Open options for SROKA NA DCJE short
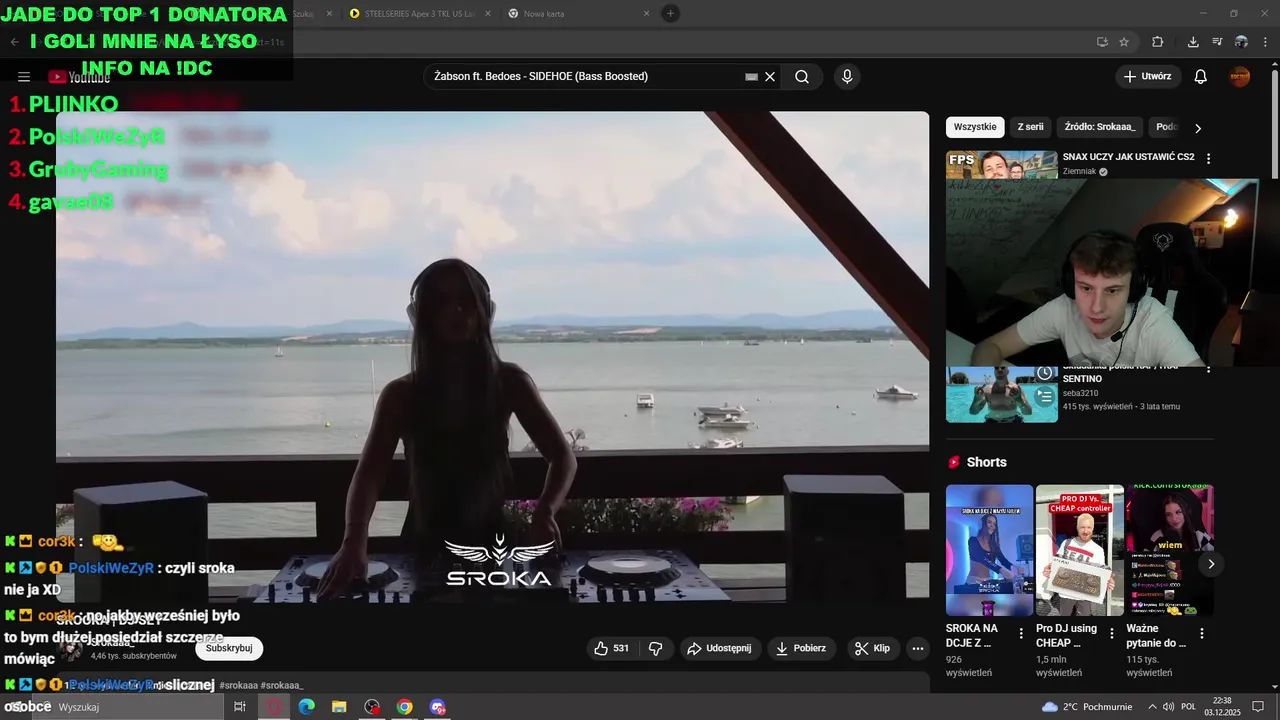 (1021, 633)
